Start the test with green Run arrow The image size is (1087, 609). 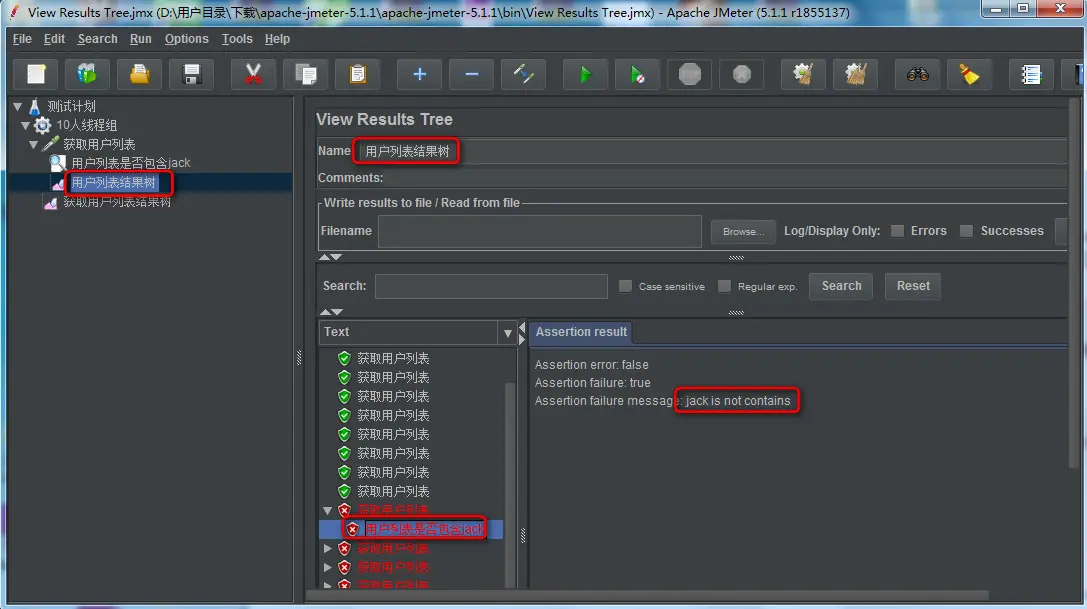tap(585, 74)
